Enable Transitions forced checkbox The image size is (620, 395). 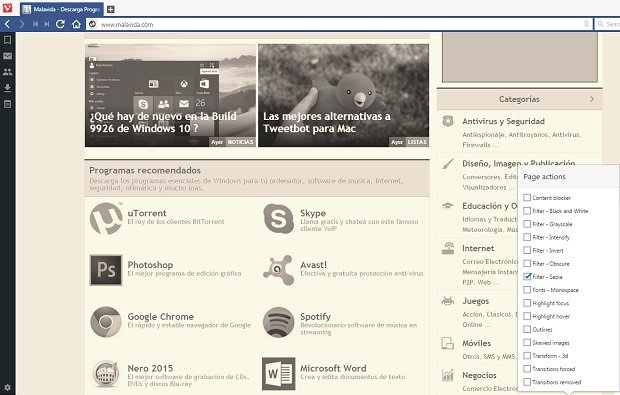pos(527,369)
